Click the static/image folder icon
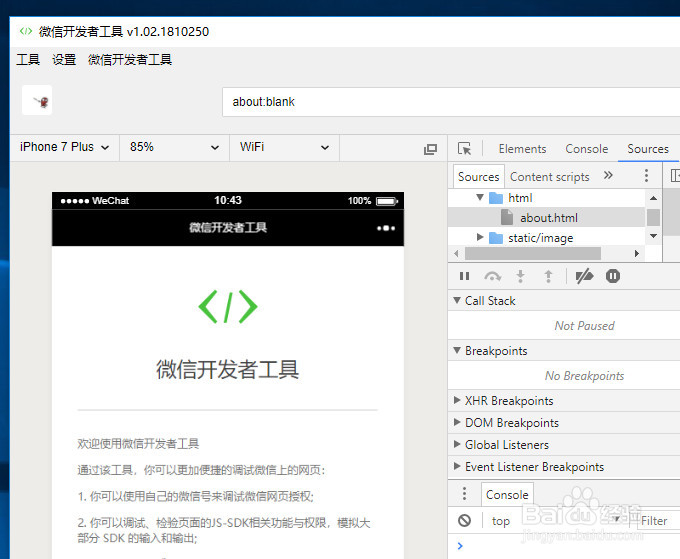 click(496, 238)
